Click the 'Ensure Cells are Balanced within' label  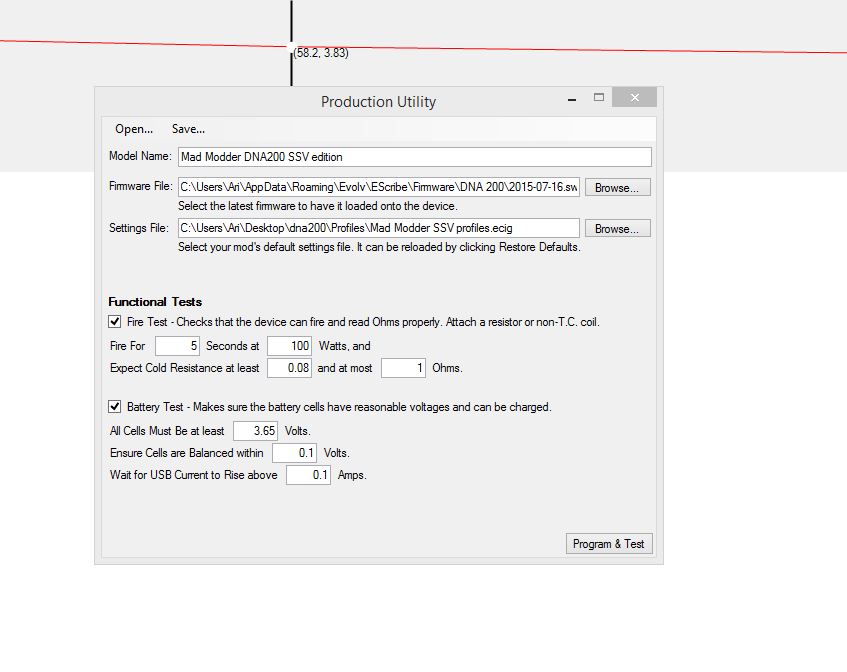(186, 453)
